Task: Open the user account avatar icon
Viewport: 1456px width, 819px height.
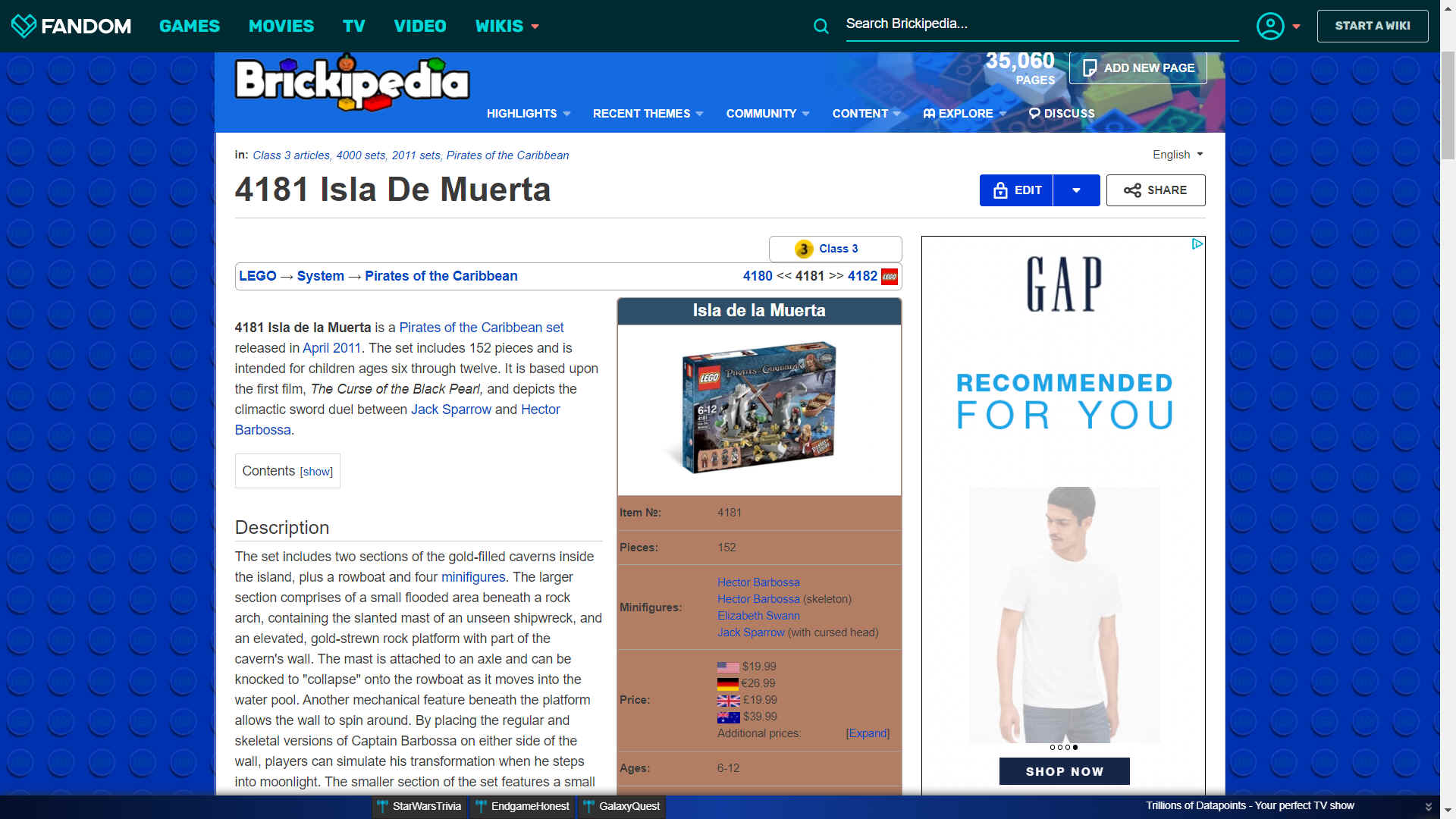Action: click(x=1270, y=26)
